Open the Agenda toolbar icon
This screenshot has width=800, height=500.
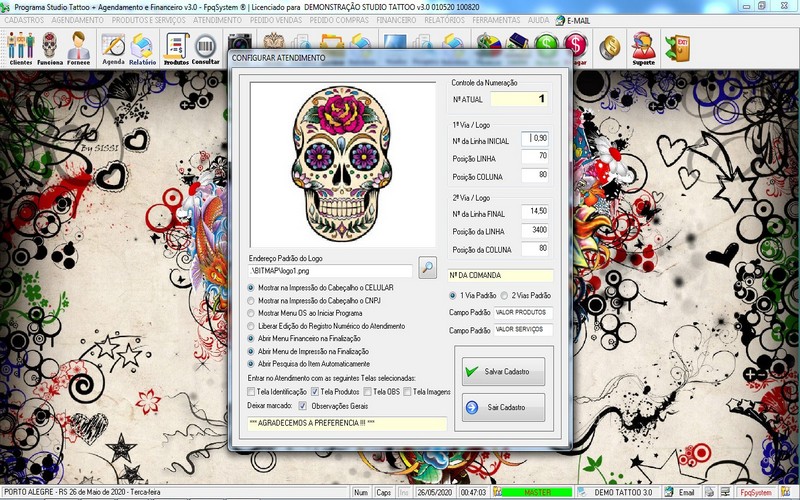pyautogui.click(x=113, y=48)
